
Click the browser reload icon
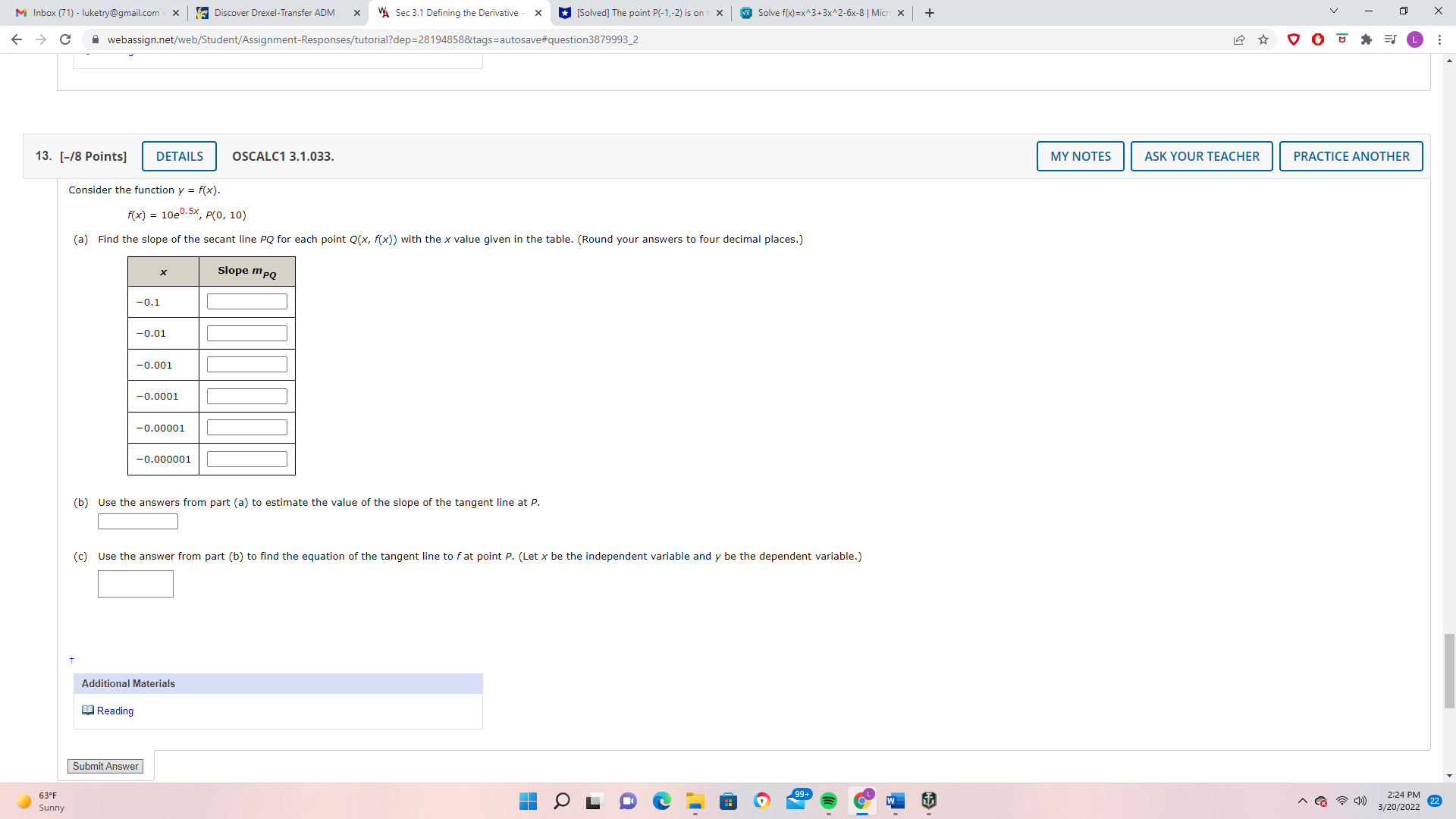65,39
